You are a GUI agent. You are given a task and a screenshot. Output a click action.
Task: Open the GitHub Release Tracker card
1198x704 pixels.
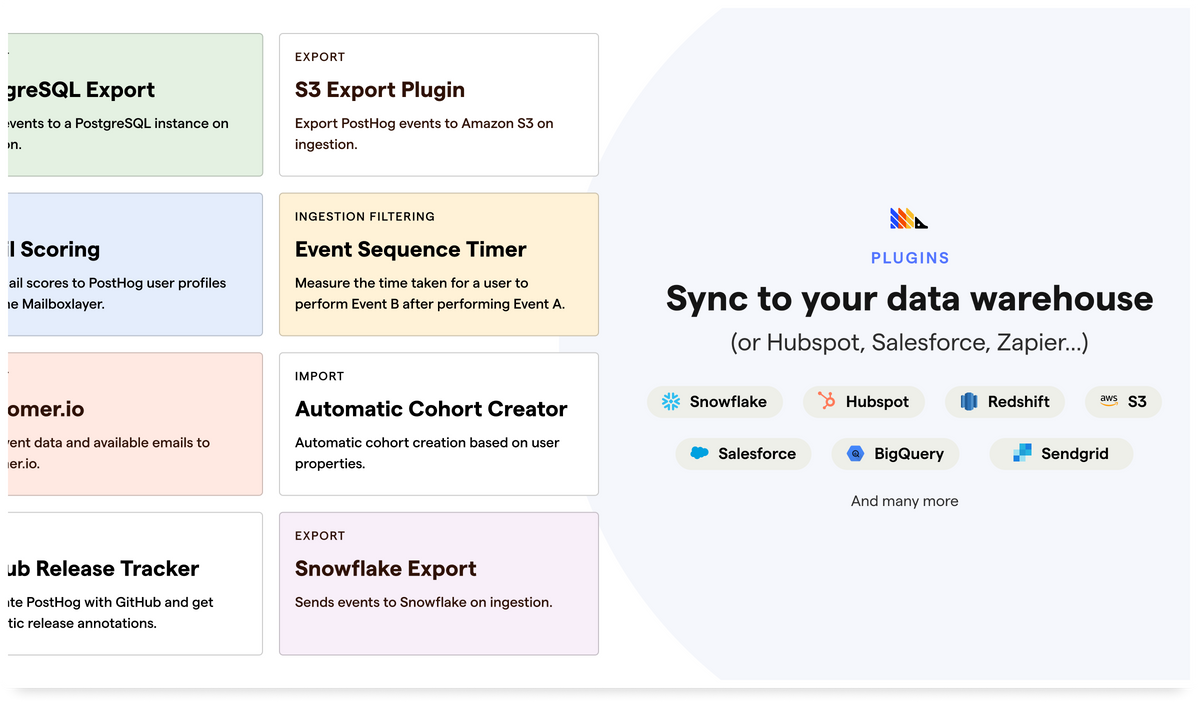pyautogui.click(x=120, y=584)
